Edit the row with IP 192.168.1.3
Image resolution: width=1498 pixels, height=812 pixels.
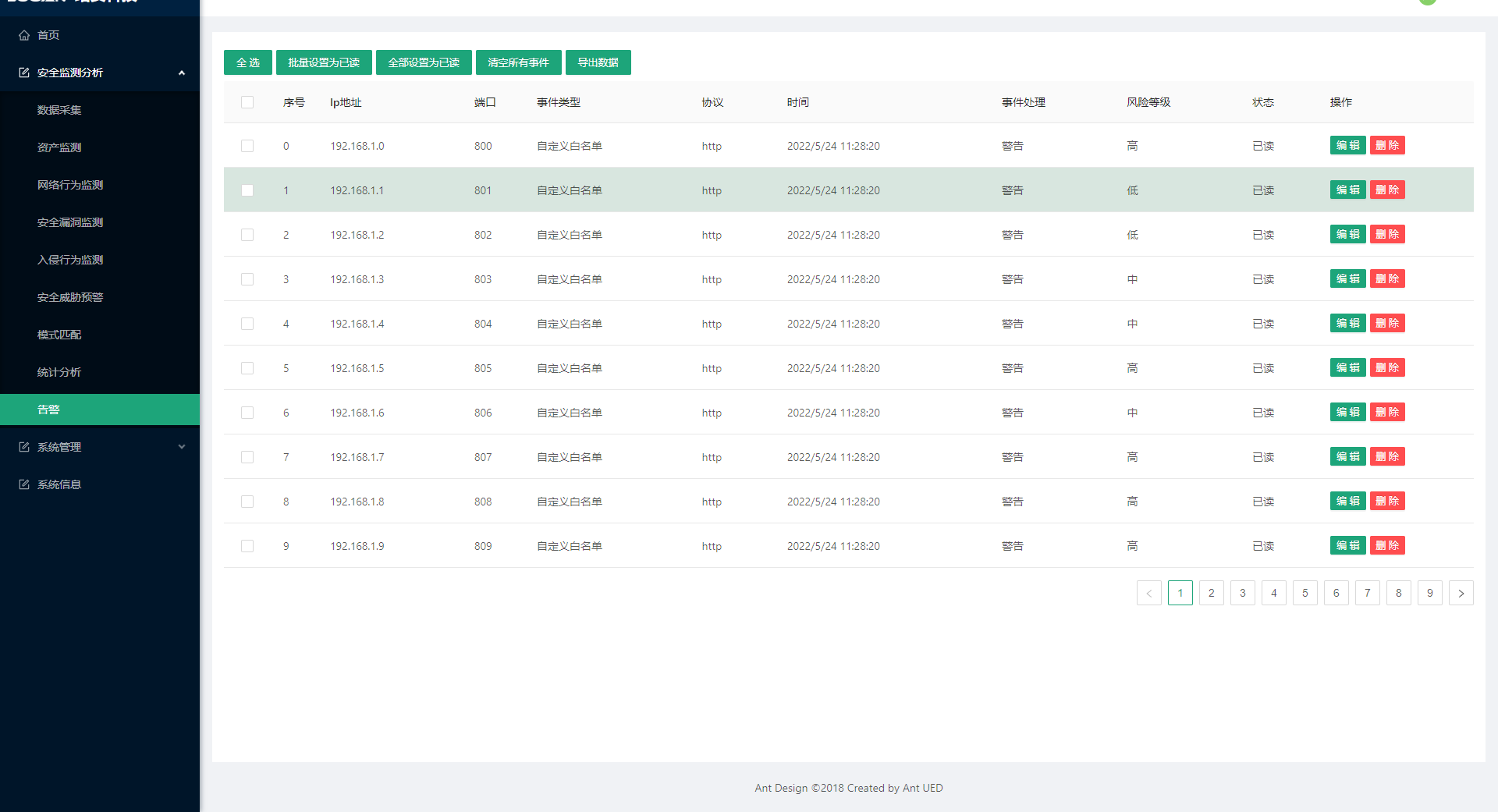[1347, 279]
